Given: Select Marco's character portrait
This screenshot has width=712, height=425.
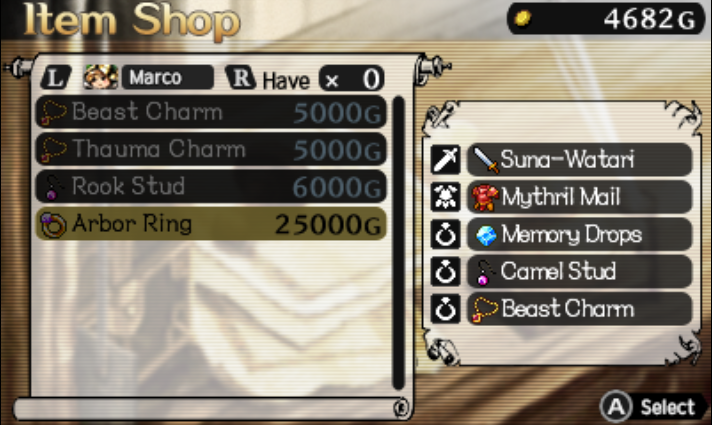Looking at the screenshot, I should point(101,77).
